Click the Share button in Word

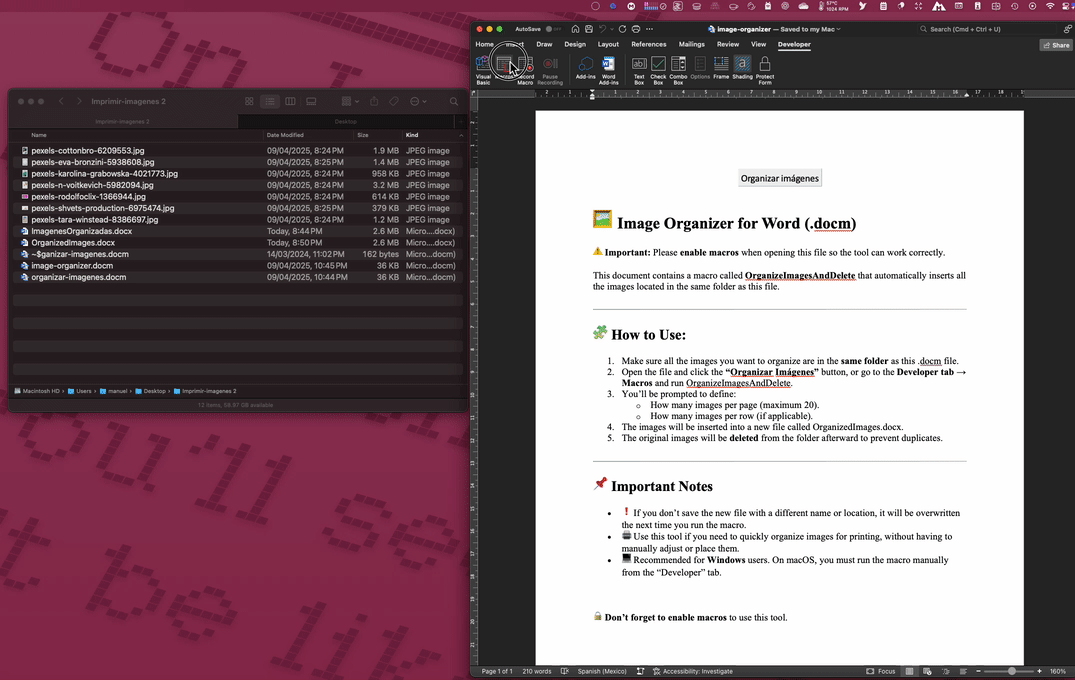click(1056, 45)
